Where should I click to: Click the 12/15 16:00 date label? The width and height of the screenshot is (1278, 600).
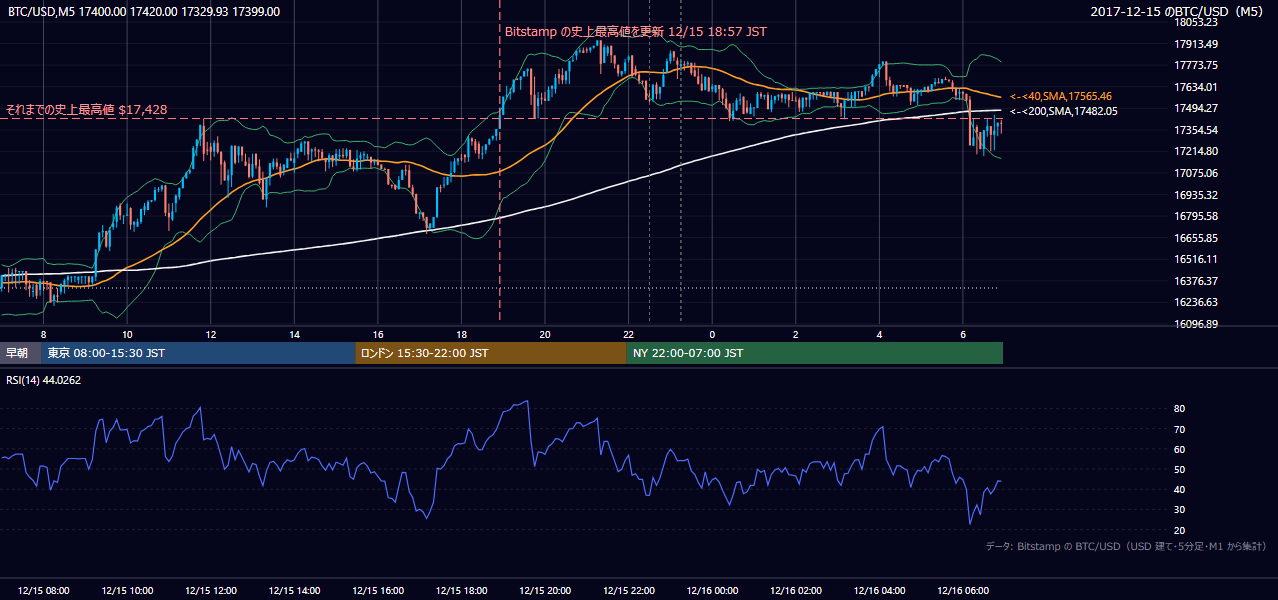tap(377, 591)
